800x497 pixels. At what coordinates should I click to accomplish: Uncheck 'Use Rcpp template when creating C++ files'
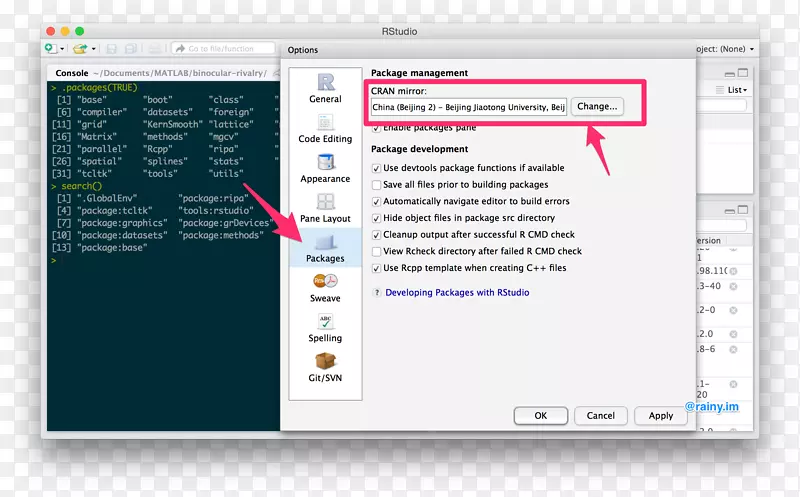tap(376, 268)
